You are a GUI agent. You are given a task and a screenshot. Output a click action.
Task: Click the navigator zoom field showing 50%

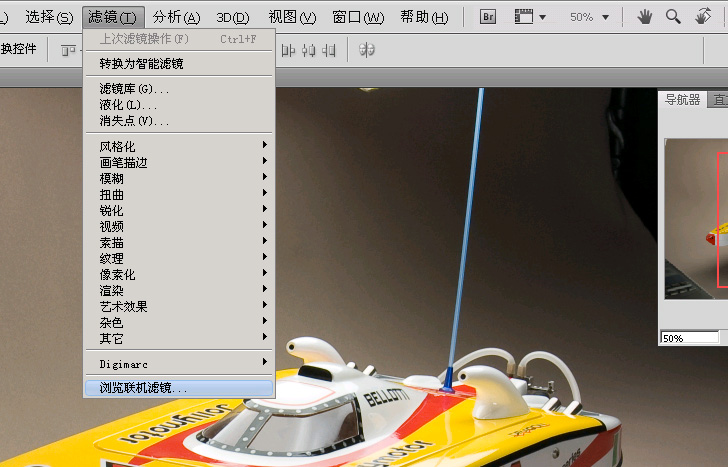pyautogui.click(x=689, y=337)
